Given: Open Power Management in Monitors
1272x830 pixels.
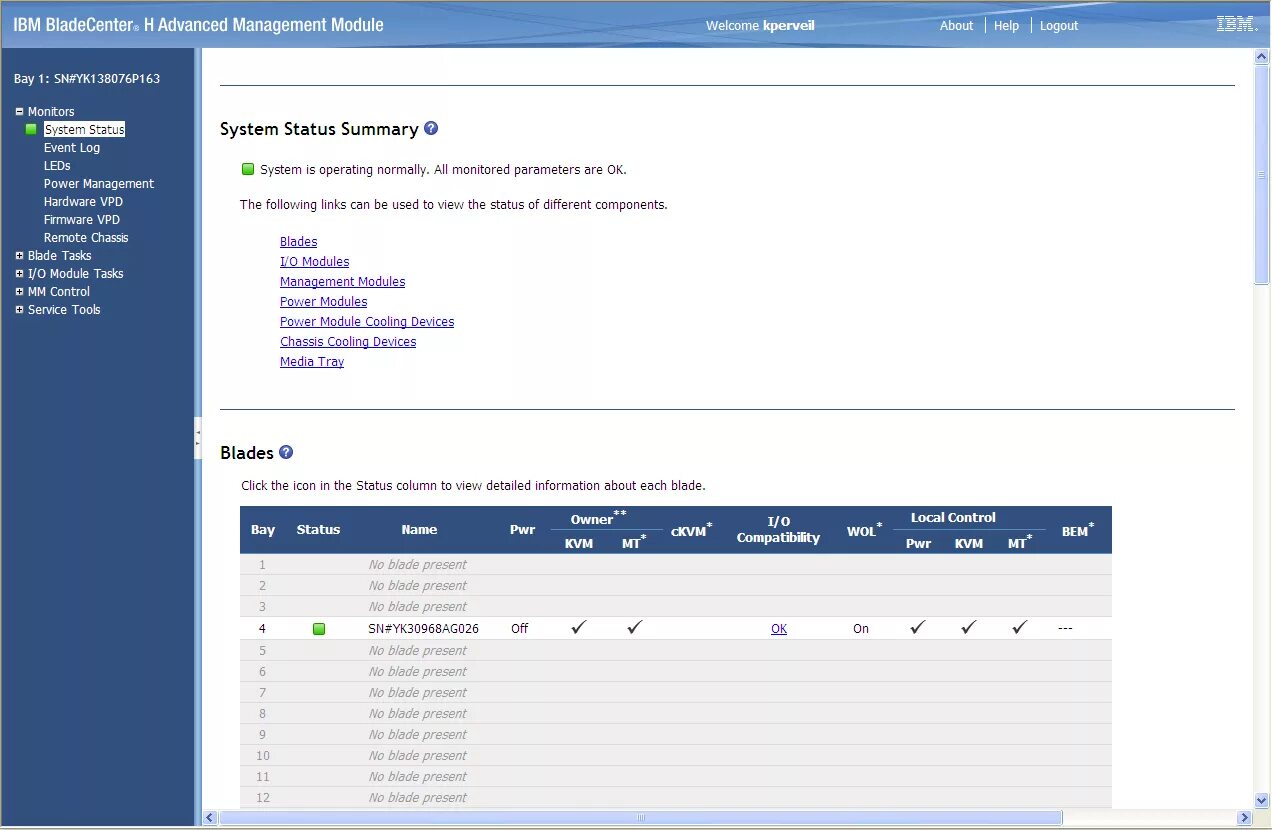Looking at the screenshot, I should point(99,184).
